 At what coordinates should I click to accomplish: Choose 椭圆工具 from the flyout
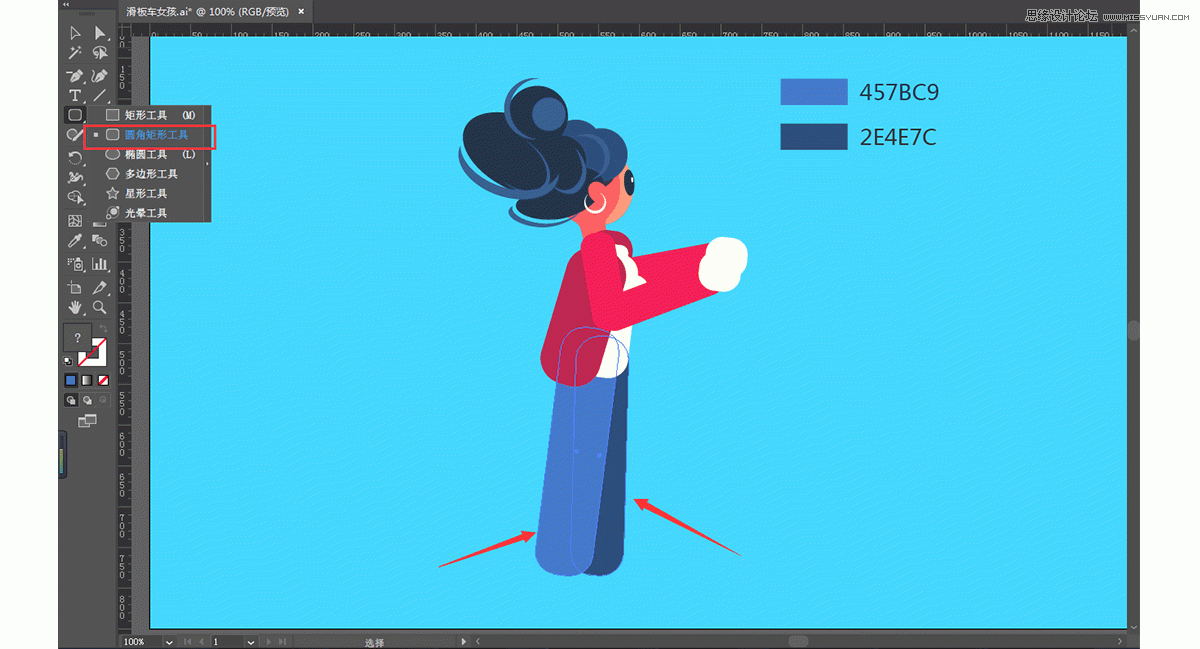click(x=145, y=154)
